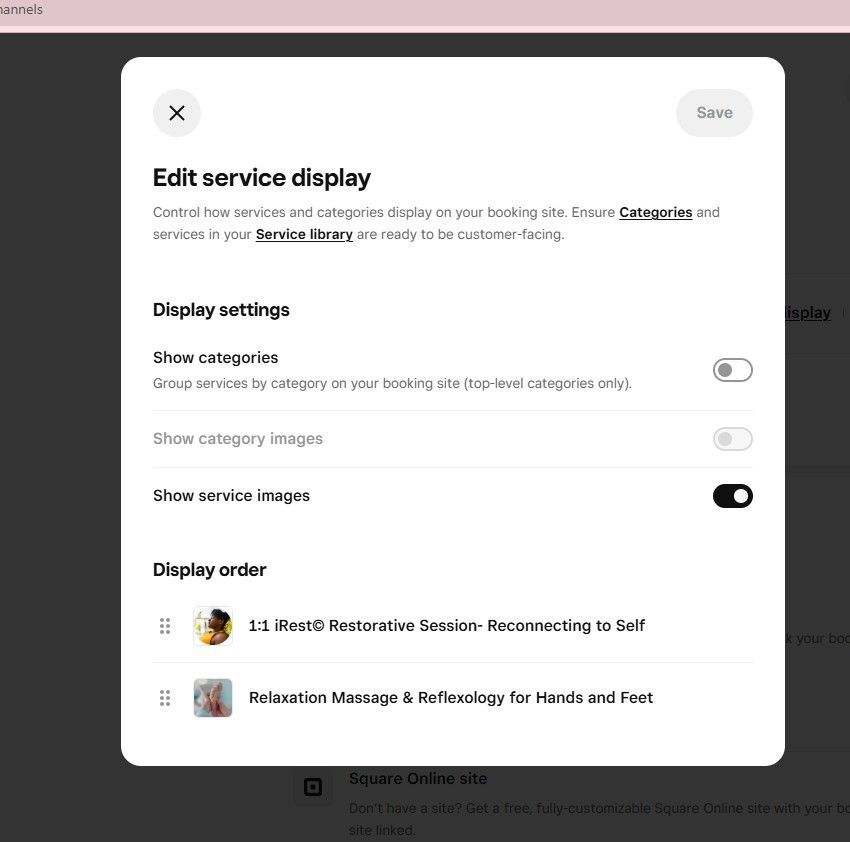Click the Square Online site icon behind dialog
This screenshot has width=850, height=842.
click(x=313, y=787)
